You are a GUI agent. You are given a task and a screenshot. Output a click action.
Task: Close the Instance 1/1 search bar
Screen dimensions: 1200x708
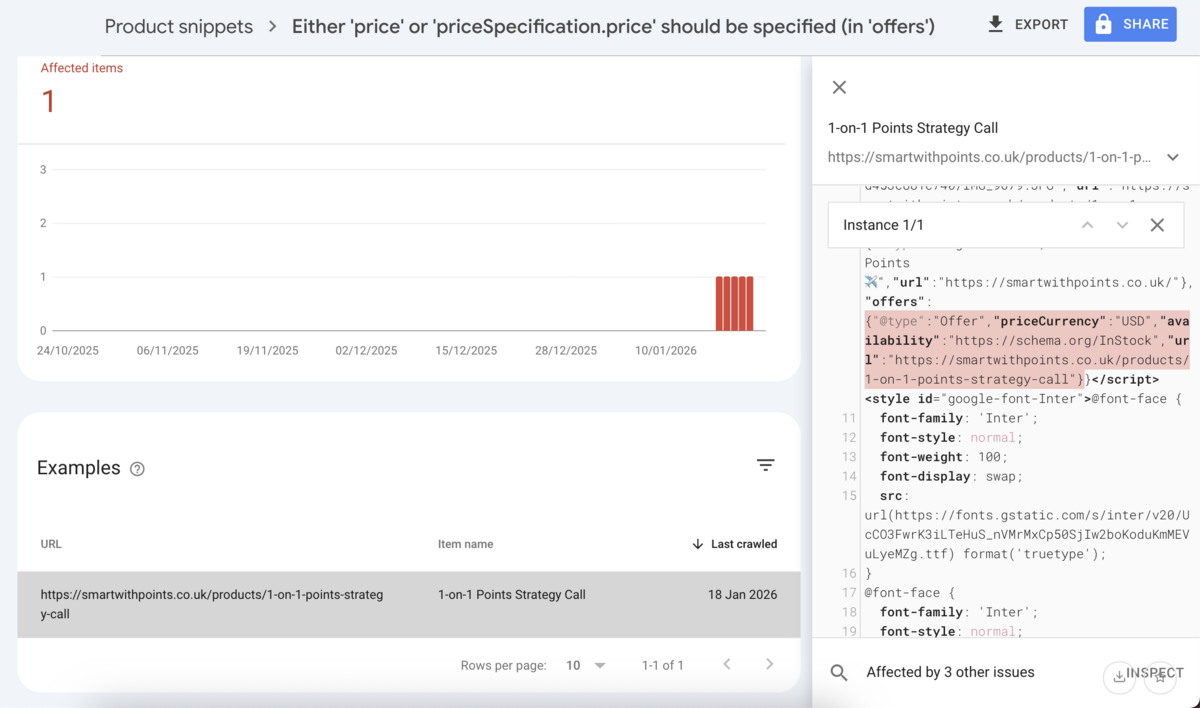click(1157, 225)
